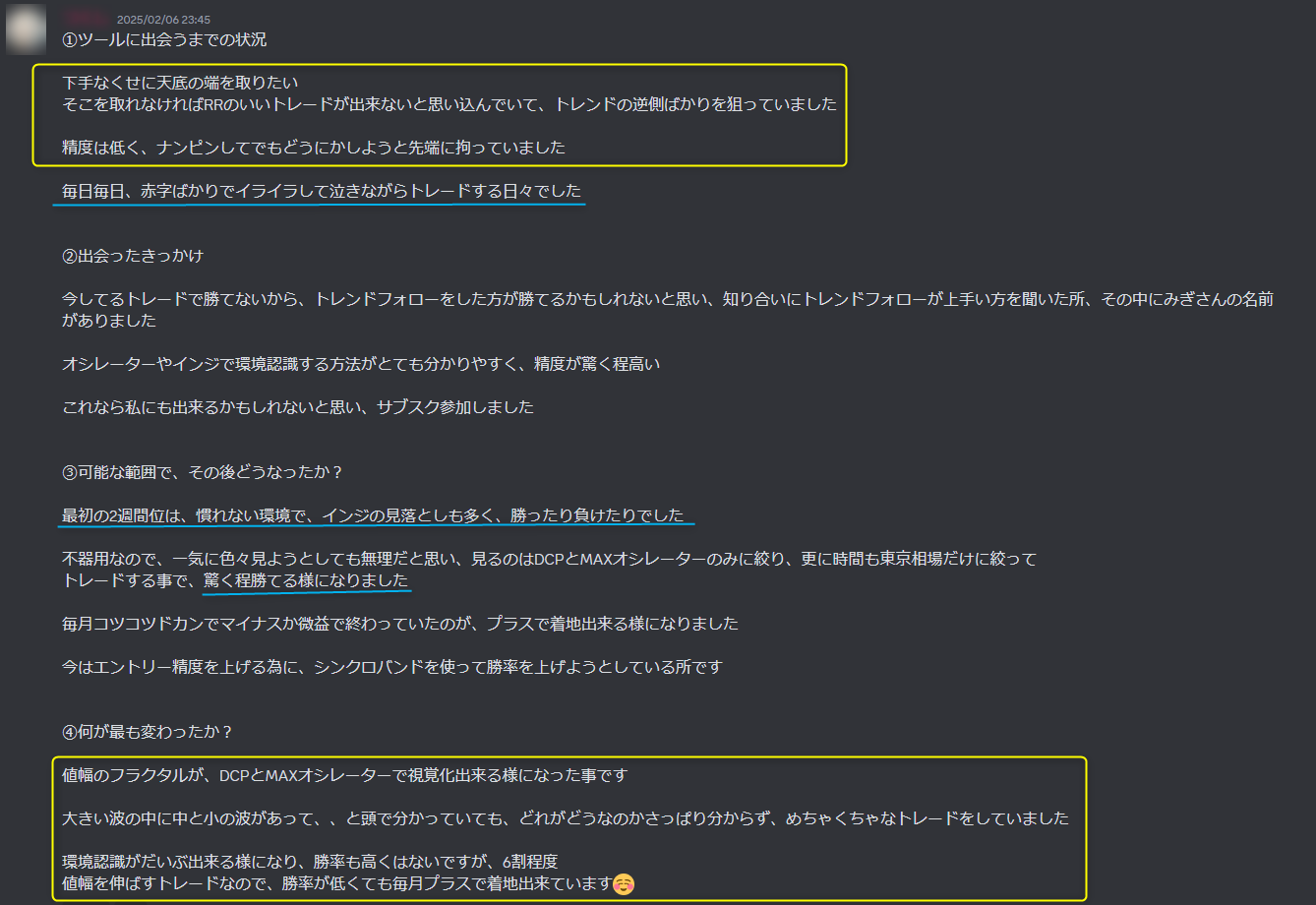Click the line 精度は低く、ナンピンしてでも
The image size is (1316, 905).
tap(314, 148)
